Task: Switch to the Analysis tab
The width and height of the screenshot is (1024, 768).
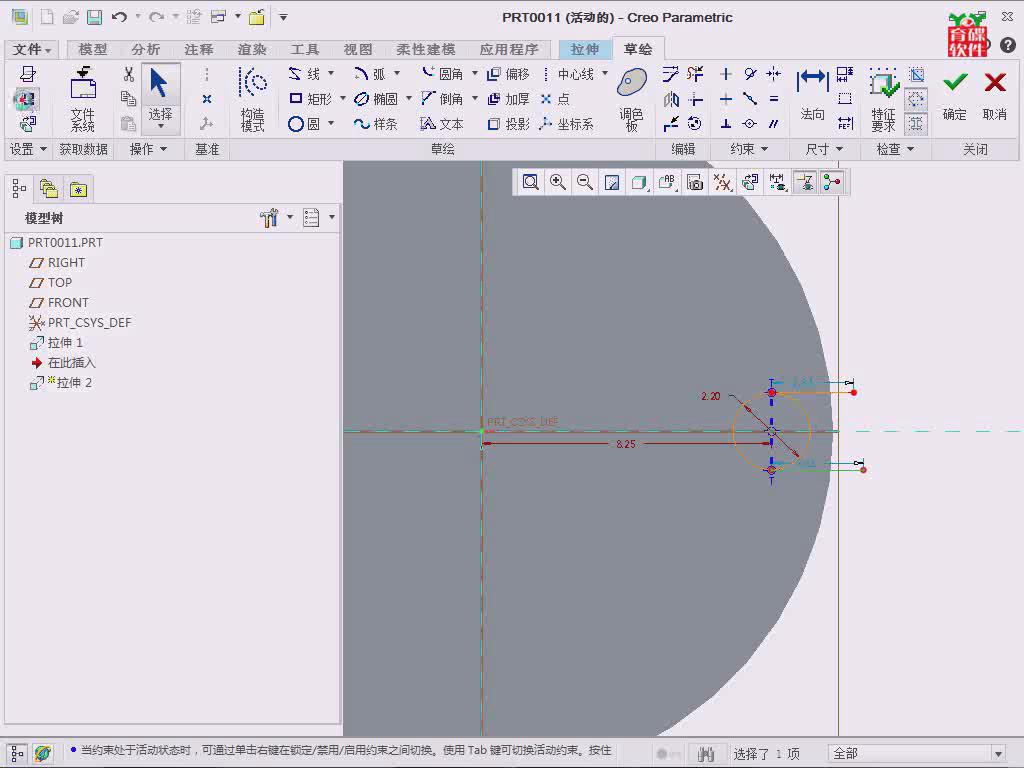Action: tap(146, 49)
